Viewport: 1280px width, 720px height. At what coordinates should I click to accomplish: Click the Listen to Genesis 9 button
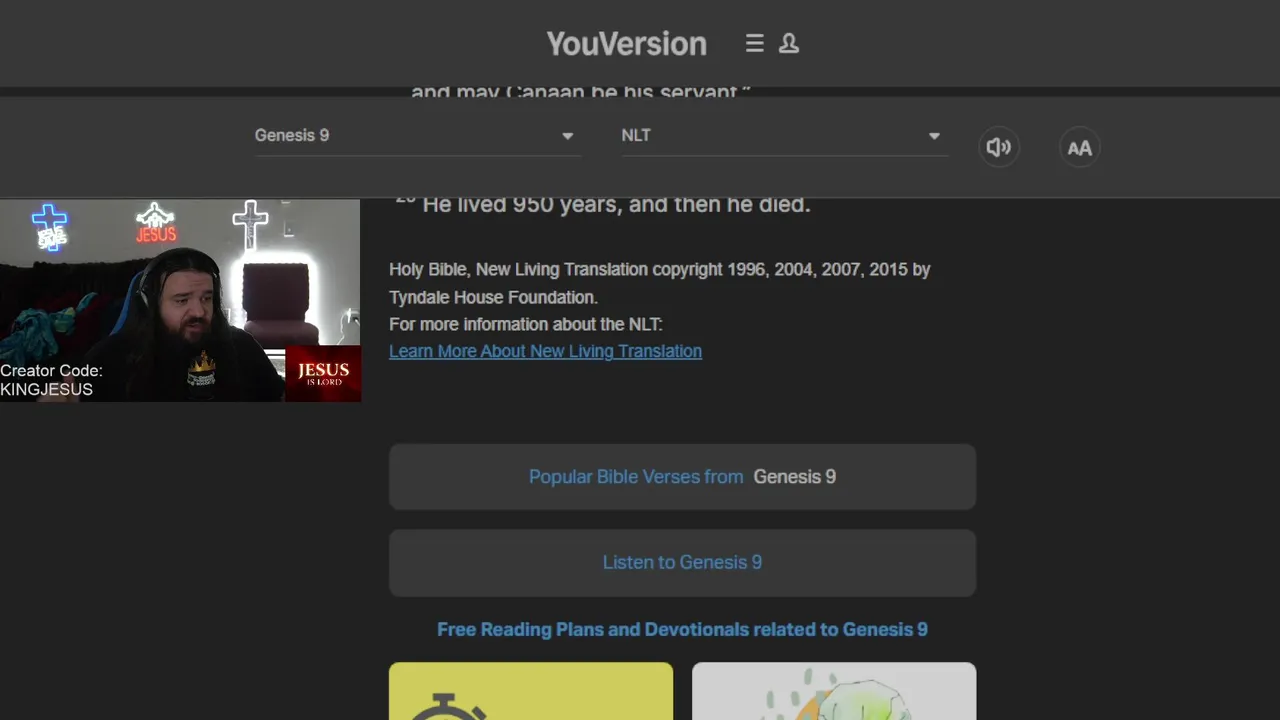682,562
